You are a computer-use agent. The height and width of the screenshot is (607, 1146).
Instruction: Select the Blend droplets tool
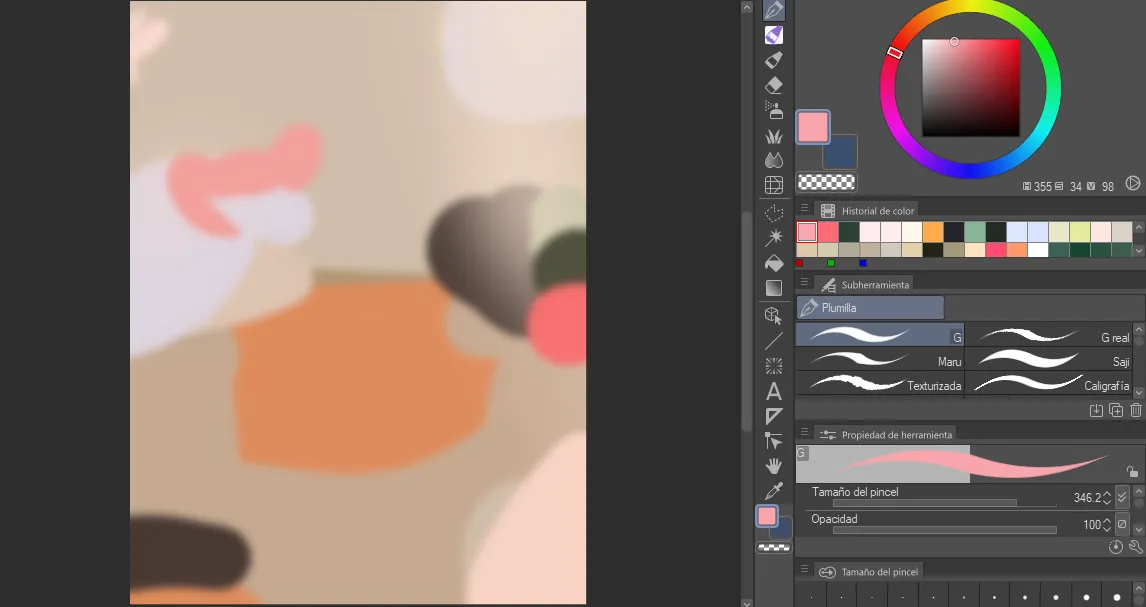[x=773, y=160]
